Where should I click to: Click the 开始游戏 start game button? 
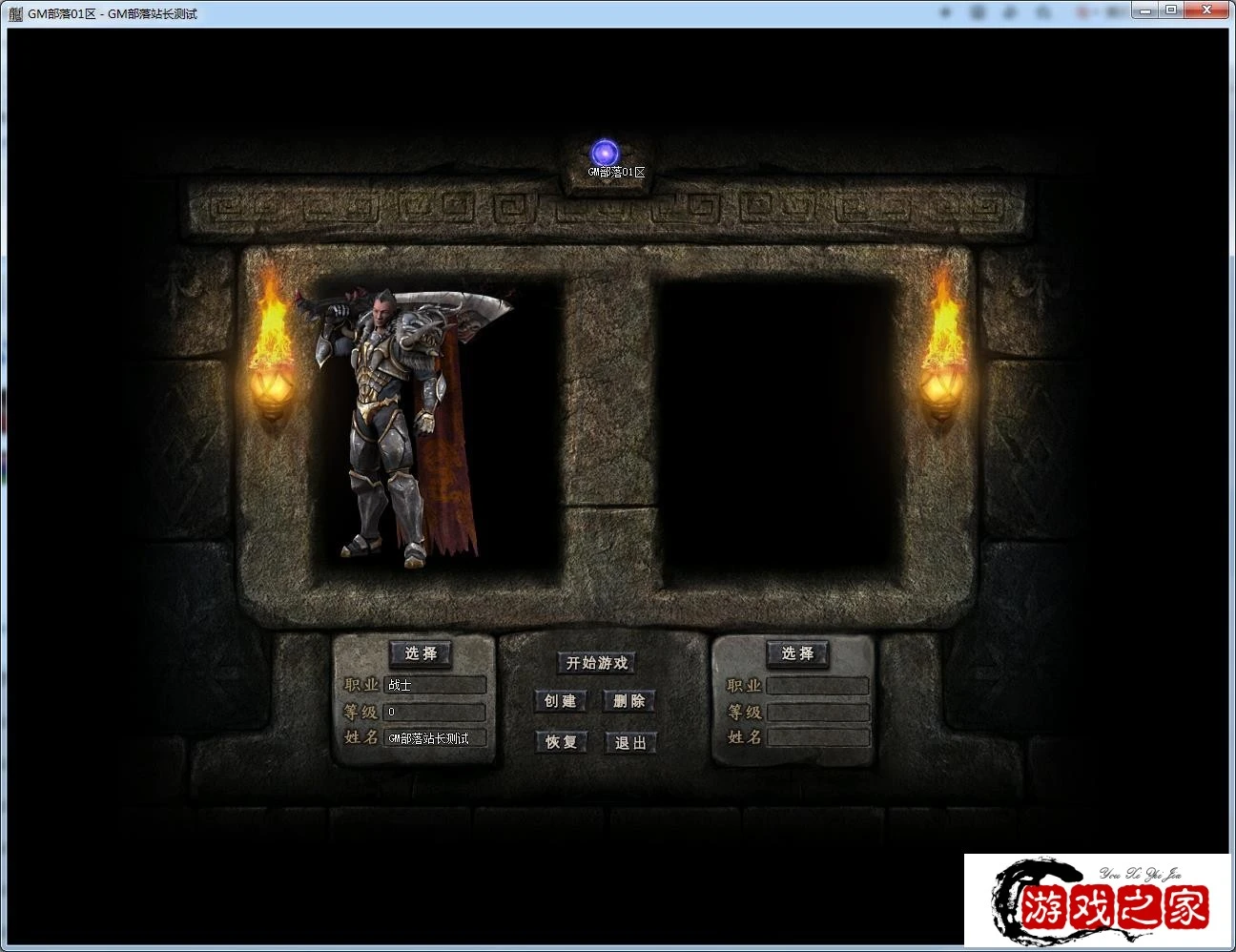(x=597, y=663)
